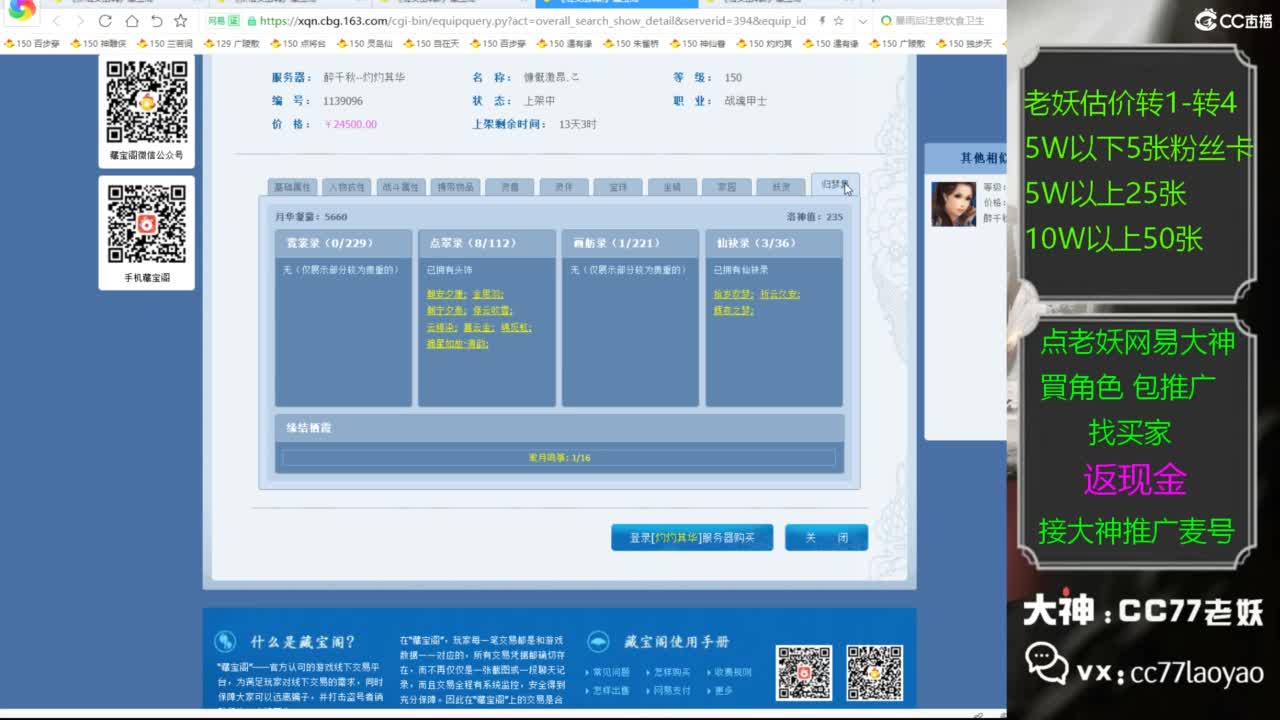Reload the current page
This screenshot has height=720, width=1280.
105,21
